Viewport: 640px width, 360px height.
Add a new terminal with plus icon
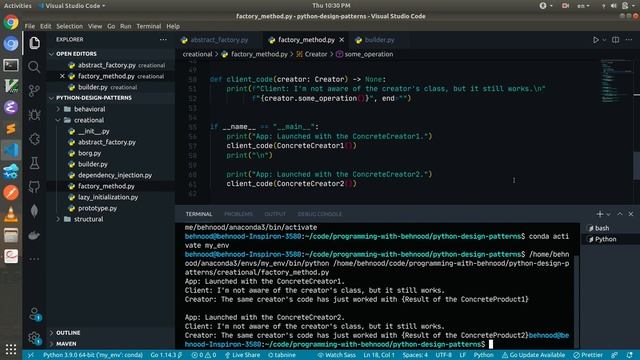tap(600, 214)
